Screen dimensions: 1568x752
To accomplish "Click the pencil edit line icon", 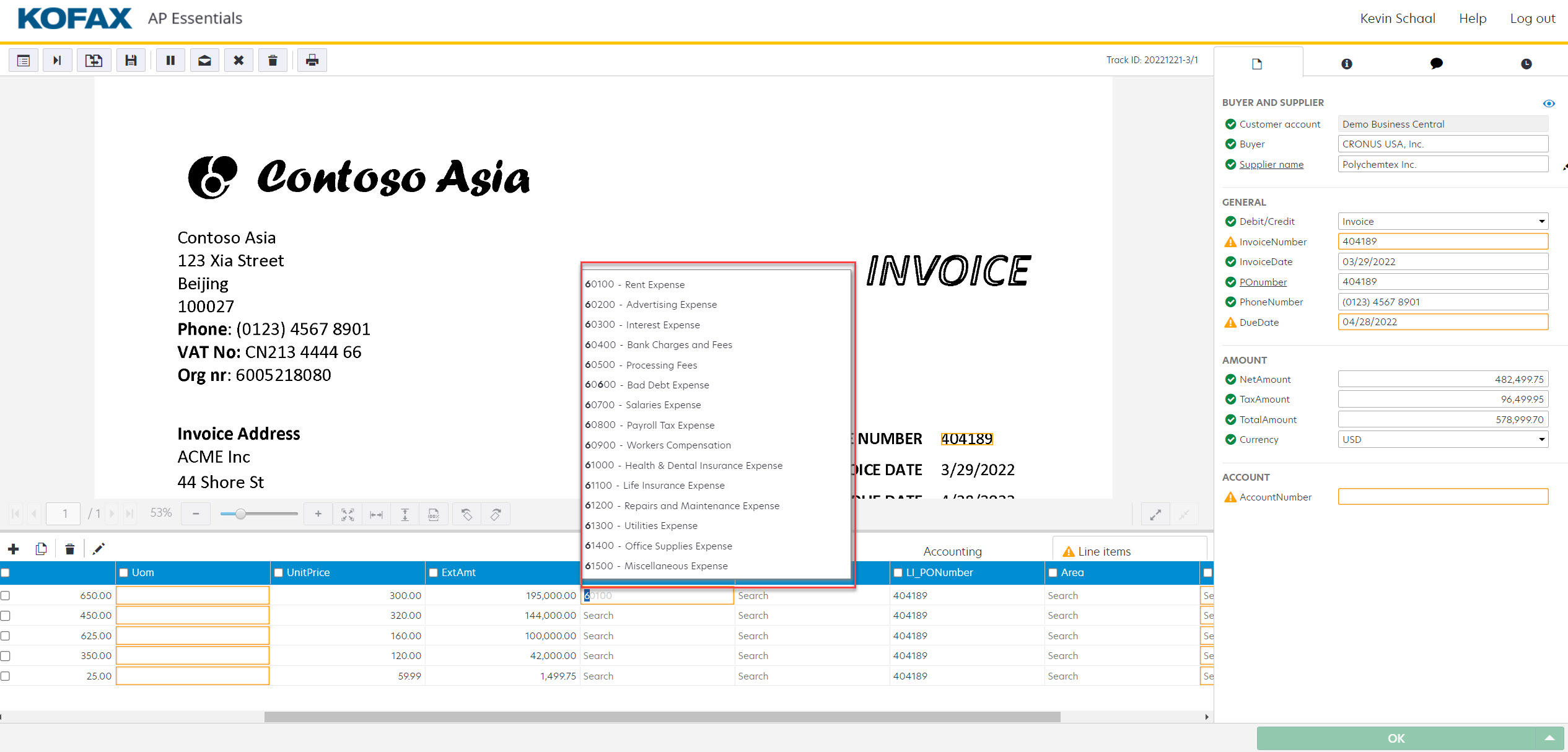I will point(99,549).
